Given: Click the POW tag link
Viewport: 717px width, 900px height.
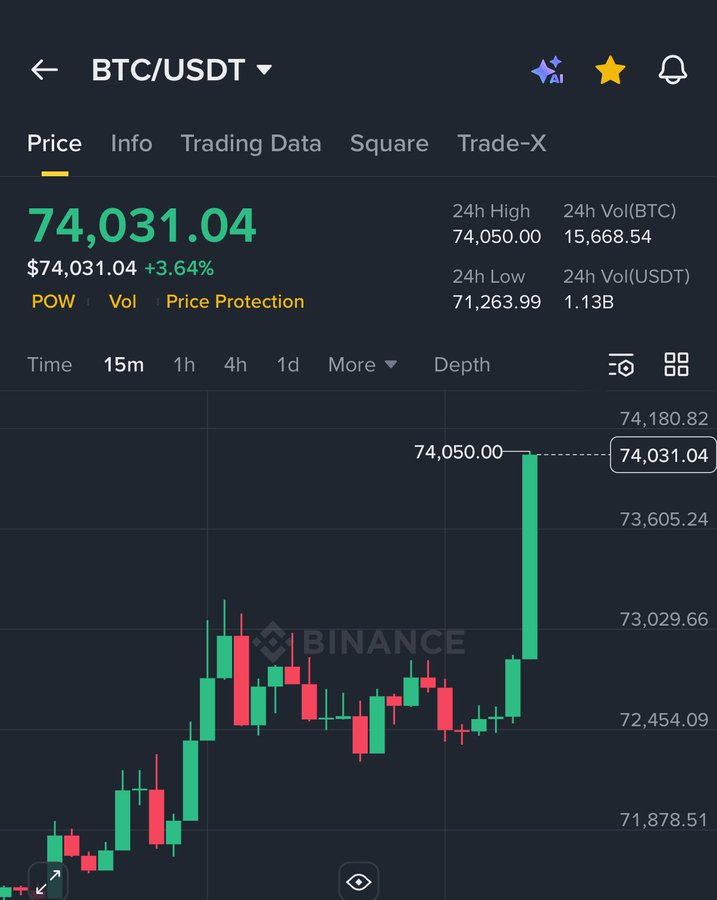Looking at the screenshot, I should pos(53,301).
